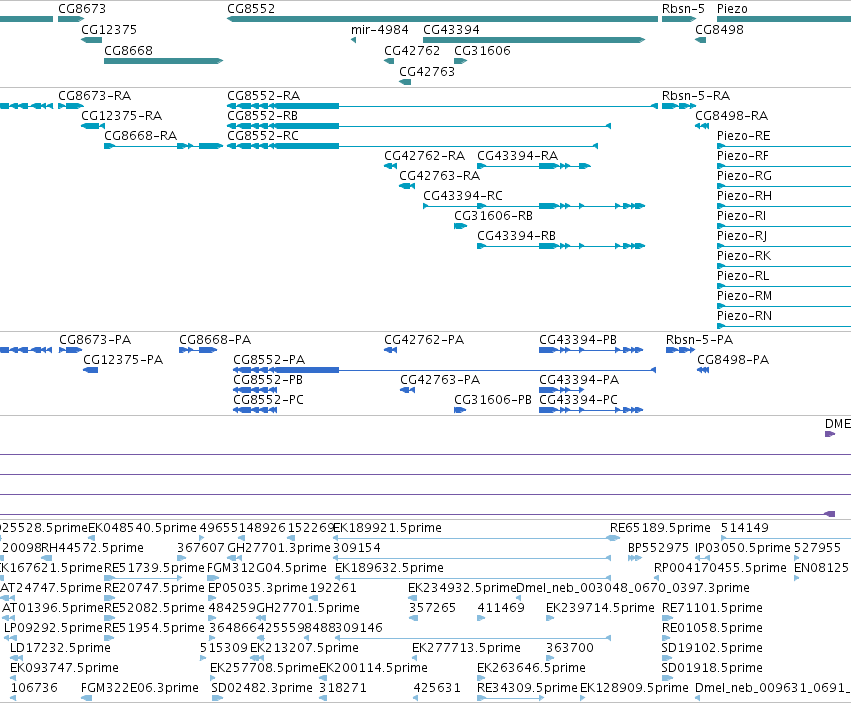
Task: Select EST EK189921.5prime
Action: pos(388,528)
